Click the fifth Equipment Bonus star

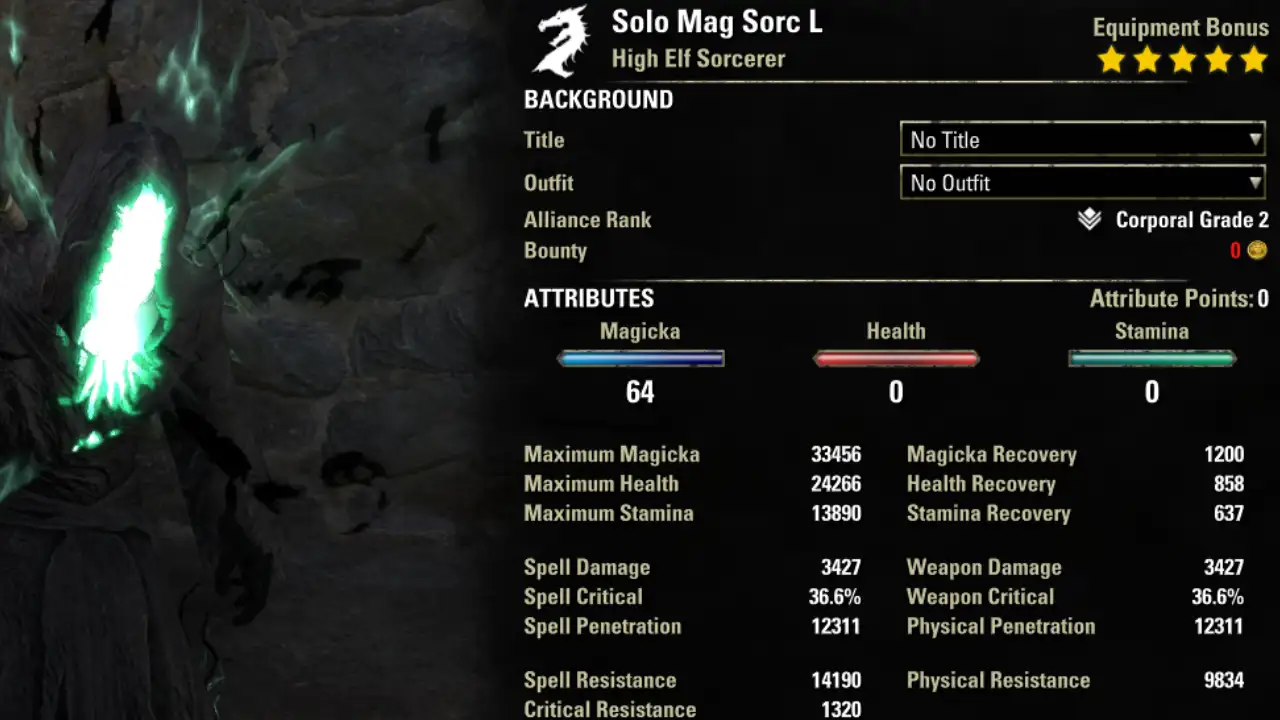[x=1253, y=60]
